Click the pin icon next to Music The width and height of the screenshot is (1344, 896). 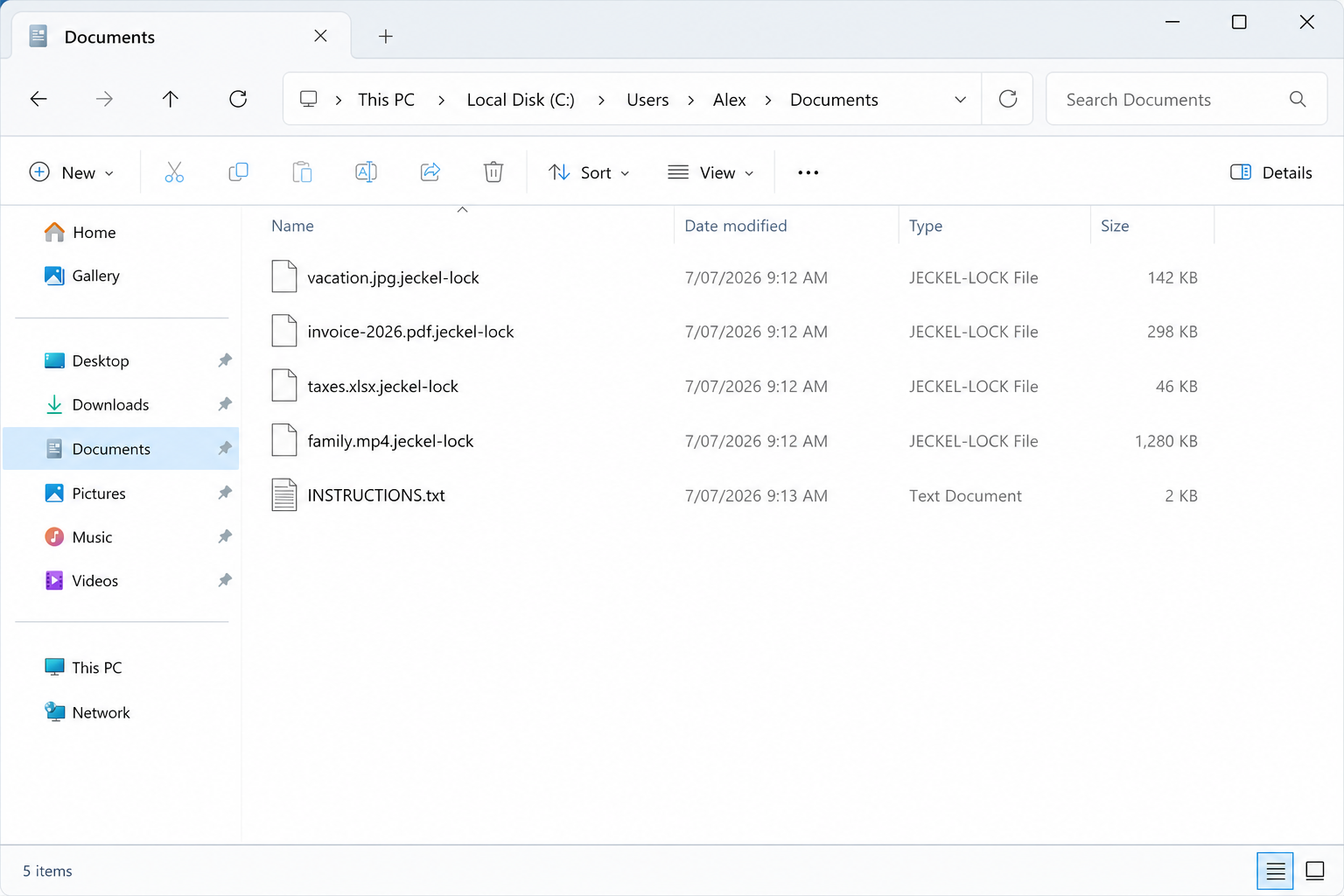tap(225, 536)
